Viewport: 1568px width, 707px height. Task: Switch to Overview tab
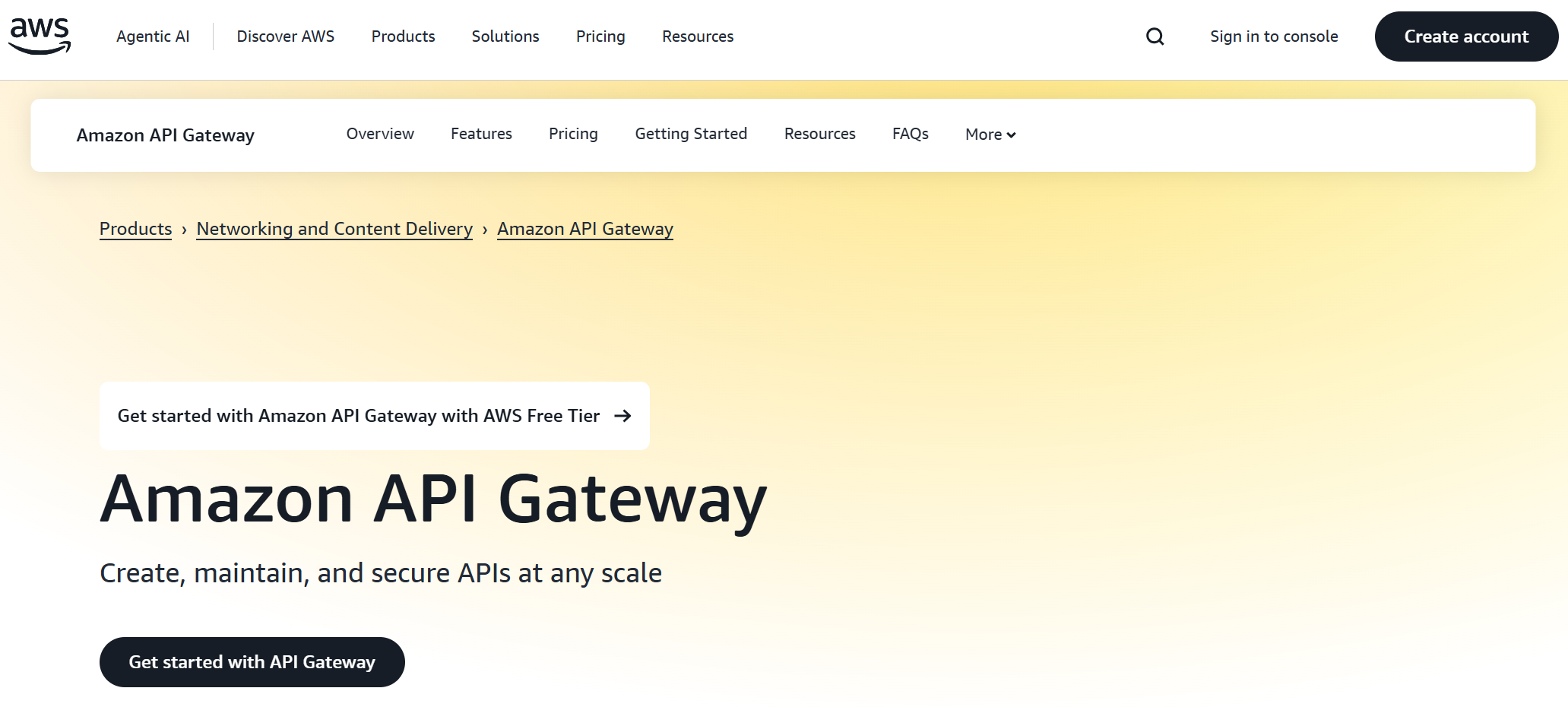380,134
